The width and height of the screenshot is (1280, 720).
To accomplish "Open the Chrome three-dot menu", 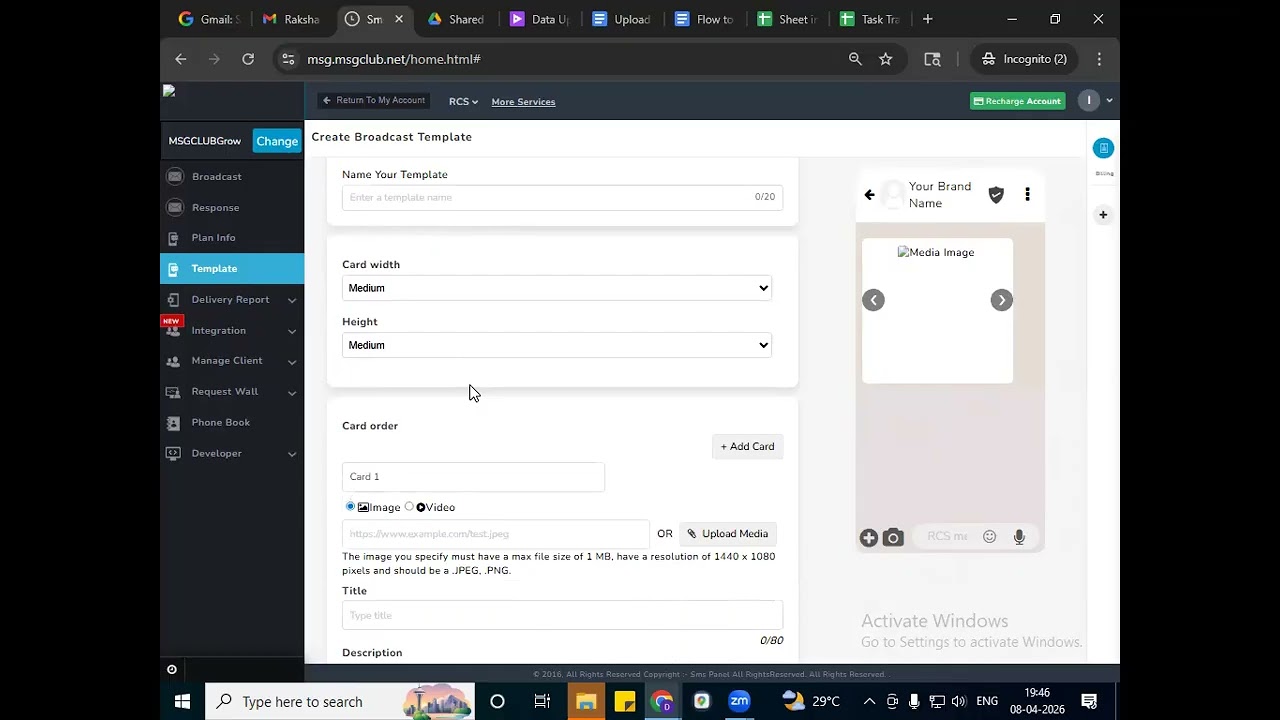I will [x=1099, y=59].
